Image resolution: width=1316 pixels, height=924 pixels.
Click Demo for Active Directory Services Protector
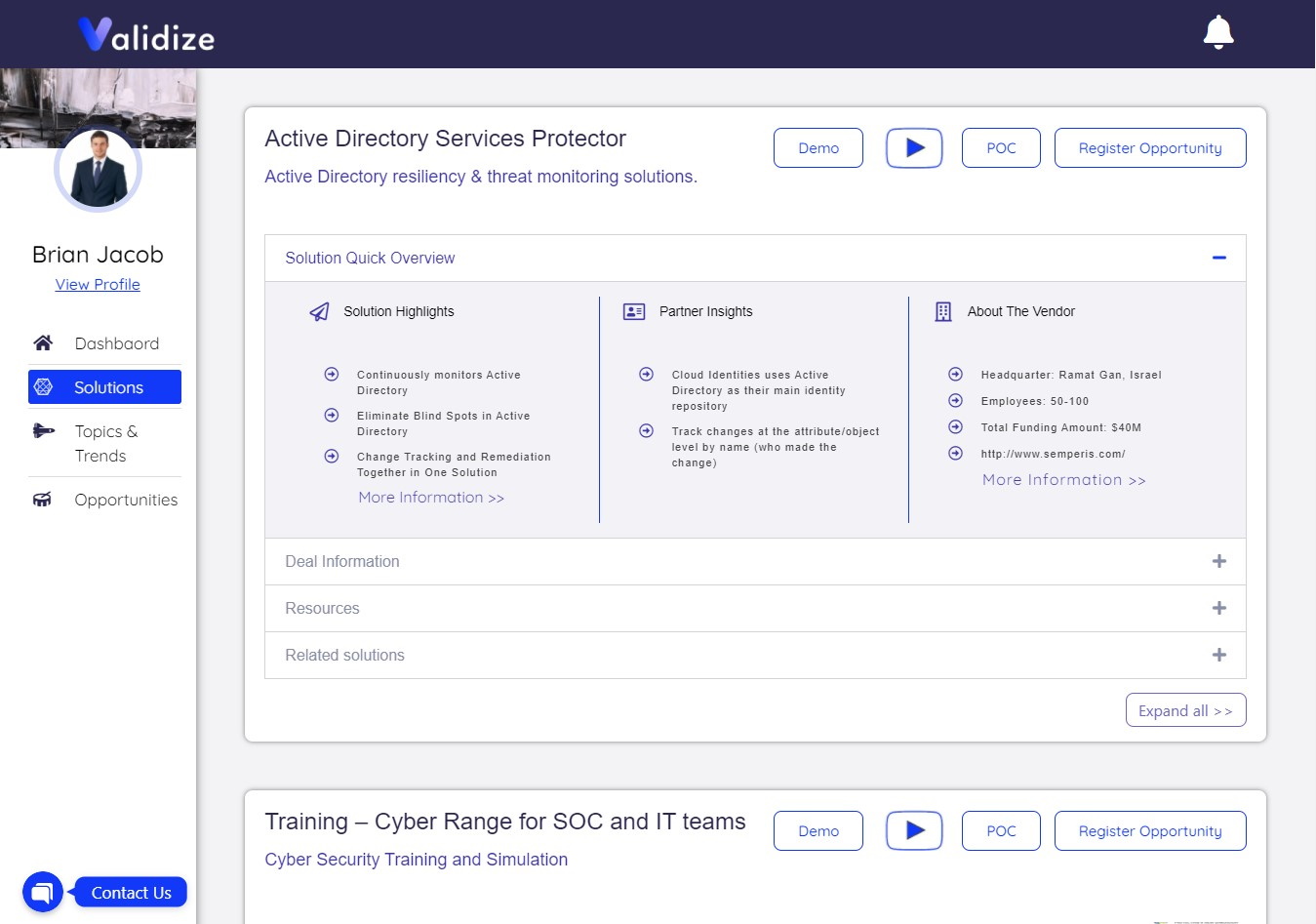click(818, 148)
